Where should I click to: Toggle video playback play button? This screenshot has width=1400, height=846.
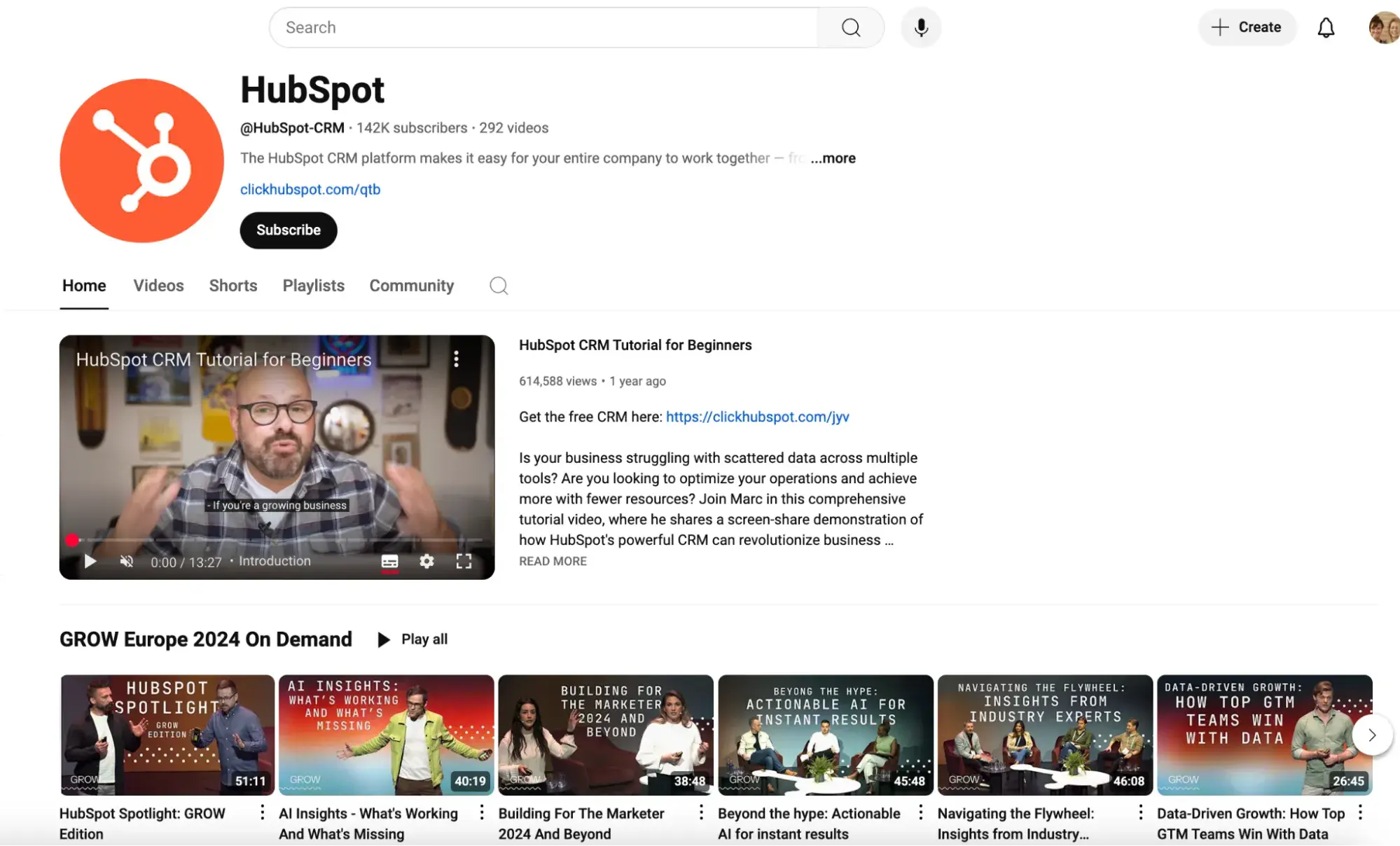pos(89,562)
